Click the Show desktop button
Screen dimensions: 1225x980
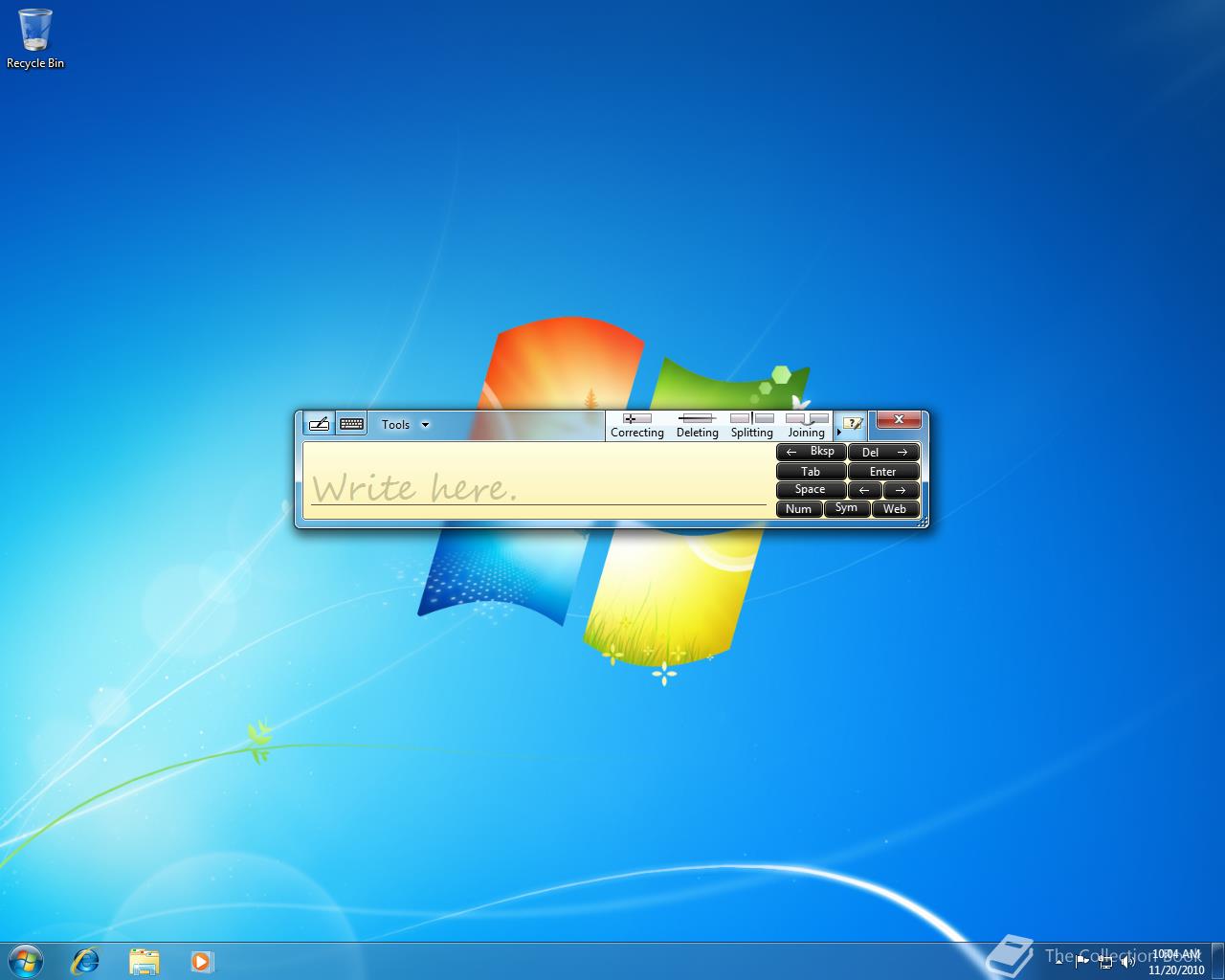click(x=1217, y=961)
